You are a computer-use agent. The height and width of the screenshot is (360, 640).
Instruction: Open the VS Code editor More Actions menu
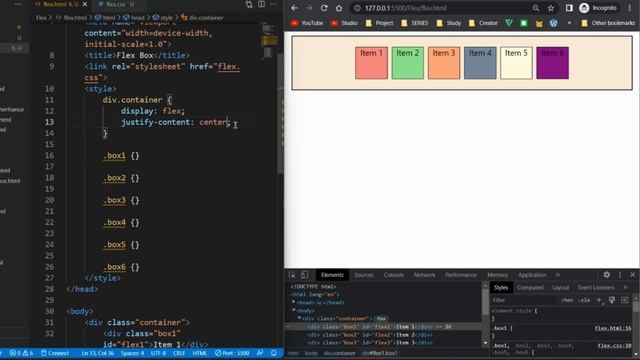[273, 4]
